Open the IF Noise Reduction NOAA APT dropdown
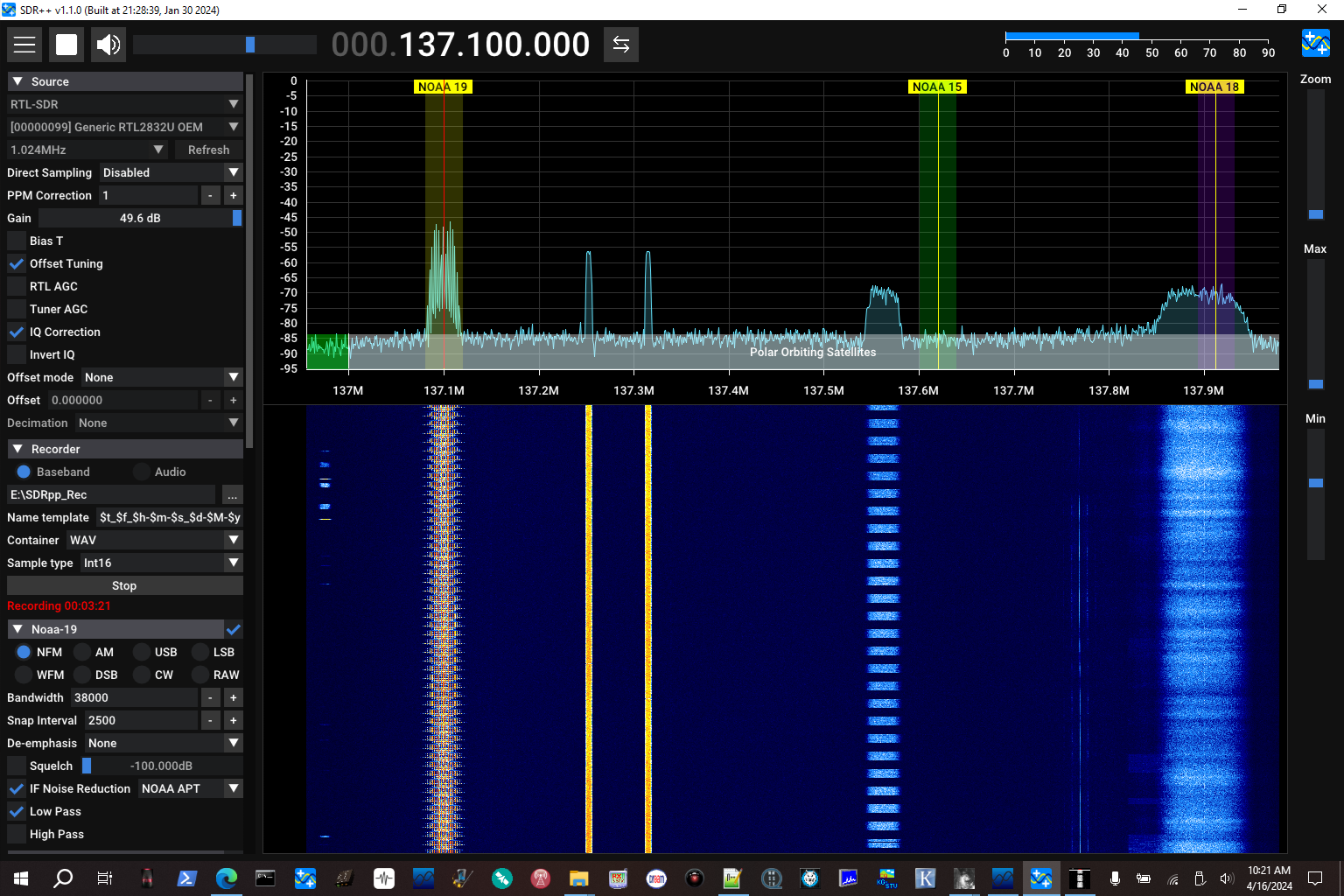Image resolution: width=1344 pixels, height=896 pixels. coord(190,788)
